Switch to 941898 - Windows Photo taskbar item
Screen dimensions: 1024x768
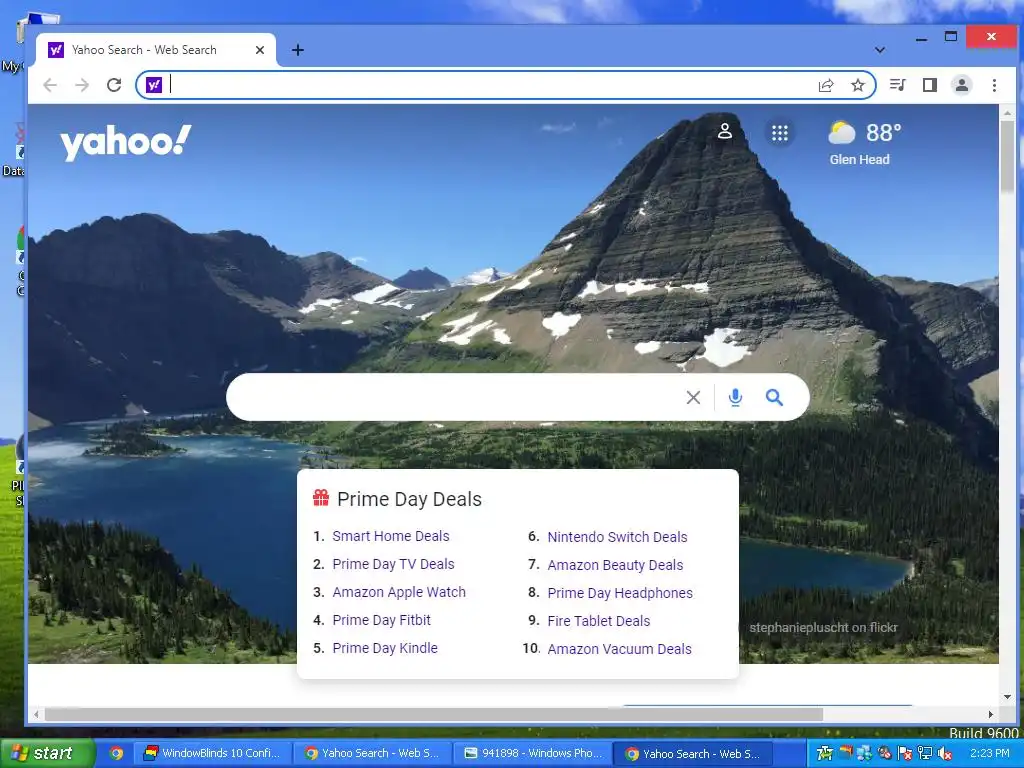pos(533,753)
